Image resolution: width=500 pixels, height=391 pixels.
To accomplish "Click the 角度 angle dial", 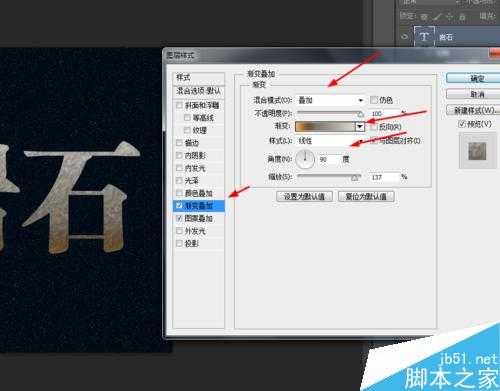I will (x=305, y=159).
